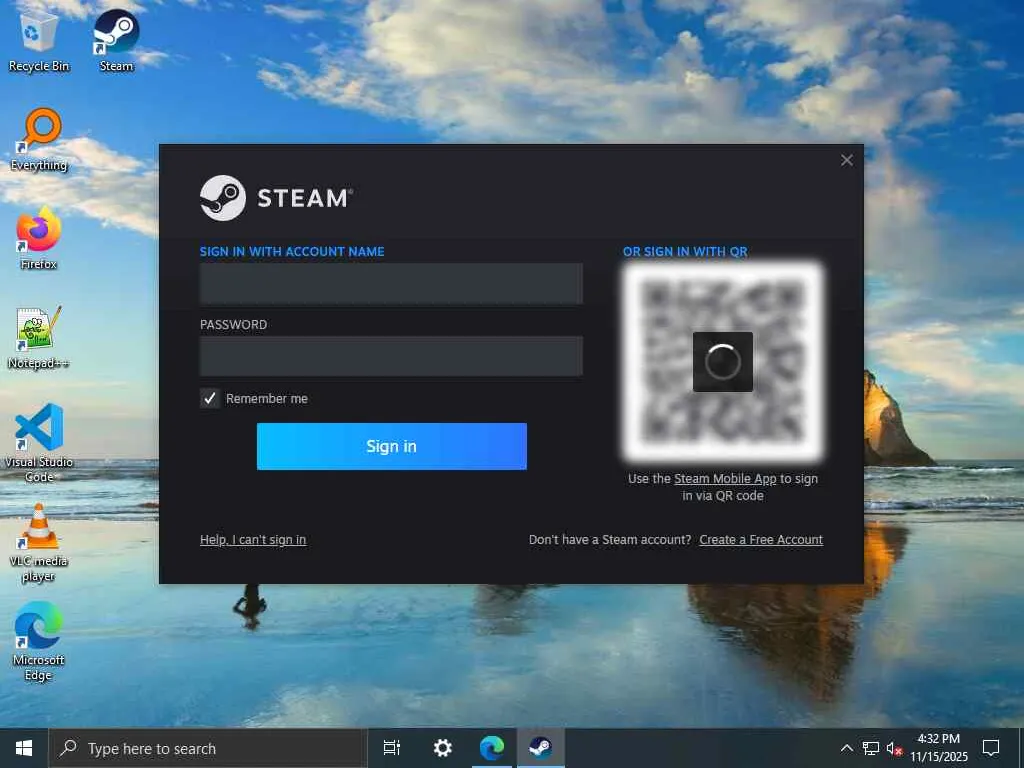Select the Everything search desktop icon
1024x768 pixels.
pyautogui.click(x=39, y=140)
